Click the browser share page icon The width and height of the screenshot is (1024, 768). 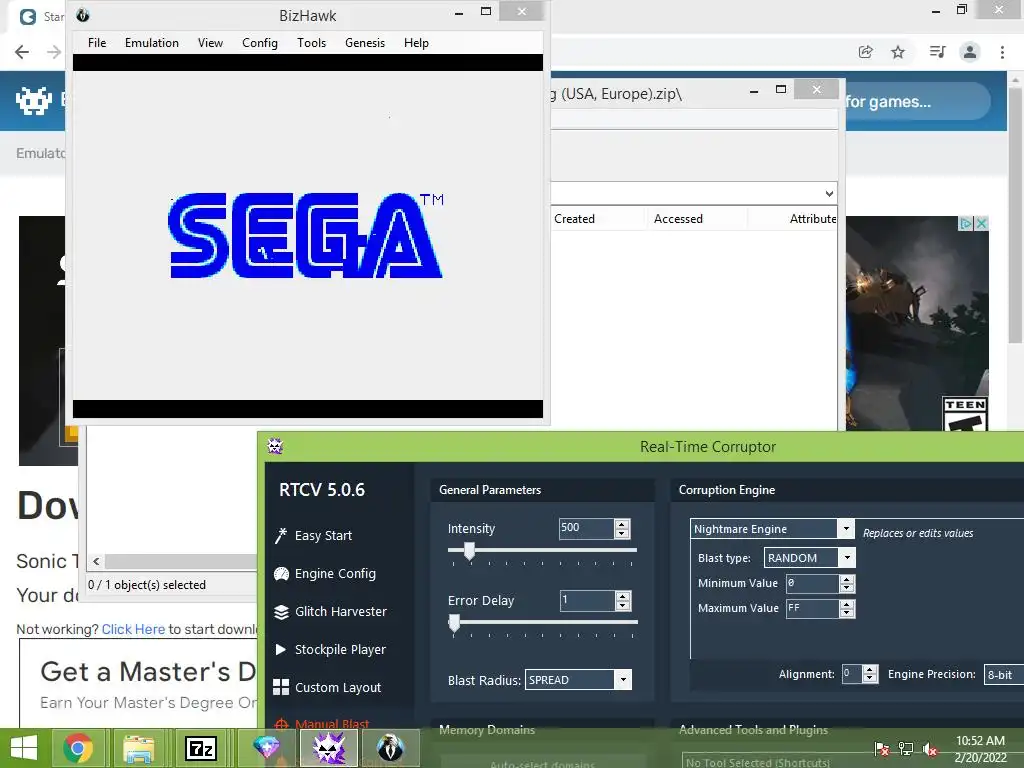click(x=866, y=52)
